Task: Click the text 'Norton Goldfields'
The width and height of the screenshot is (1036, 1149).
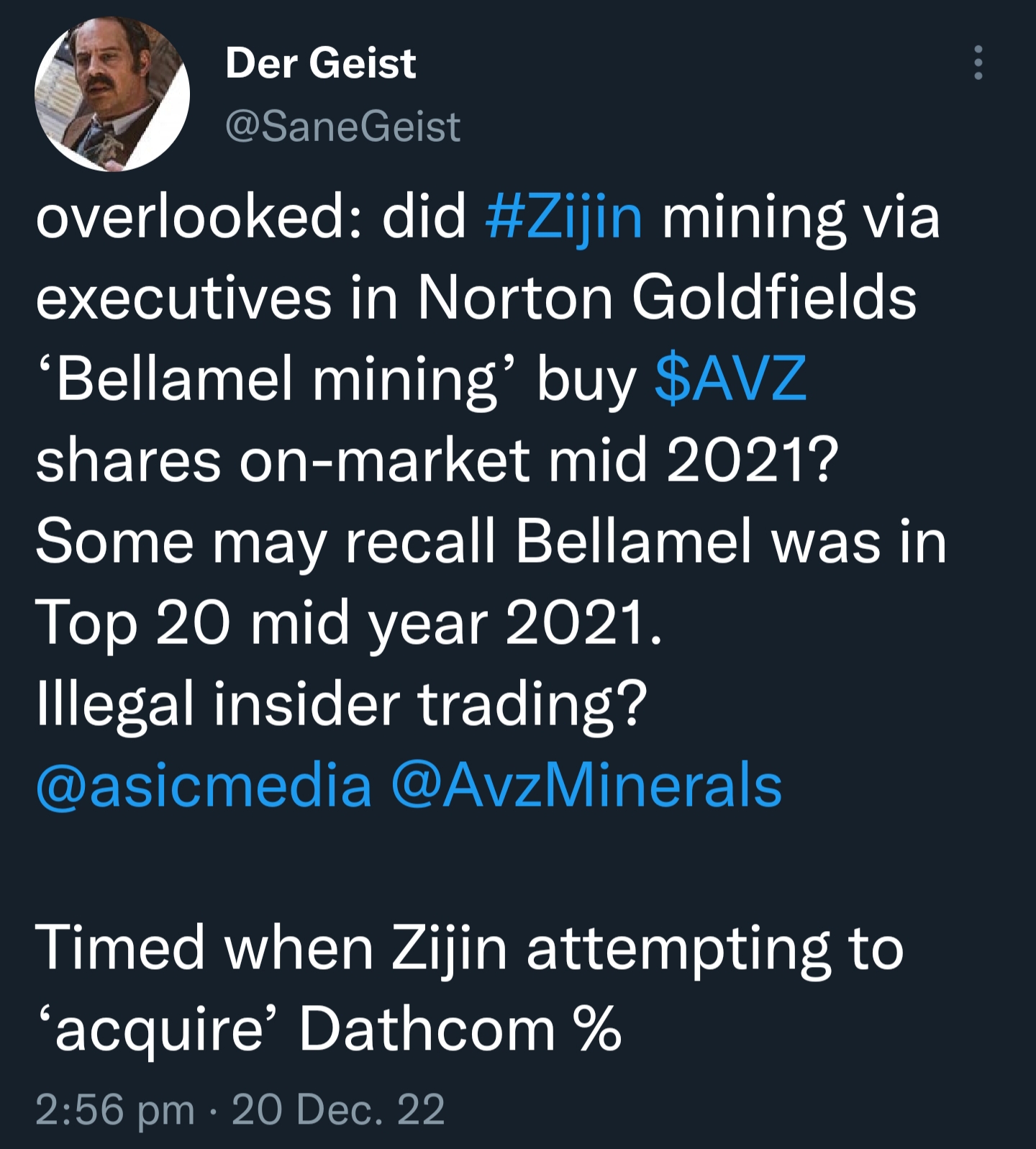Action: click(x=666, y=298)
